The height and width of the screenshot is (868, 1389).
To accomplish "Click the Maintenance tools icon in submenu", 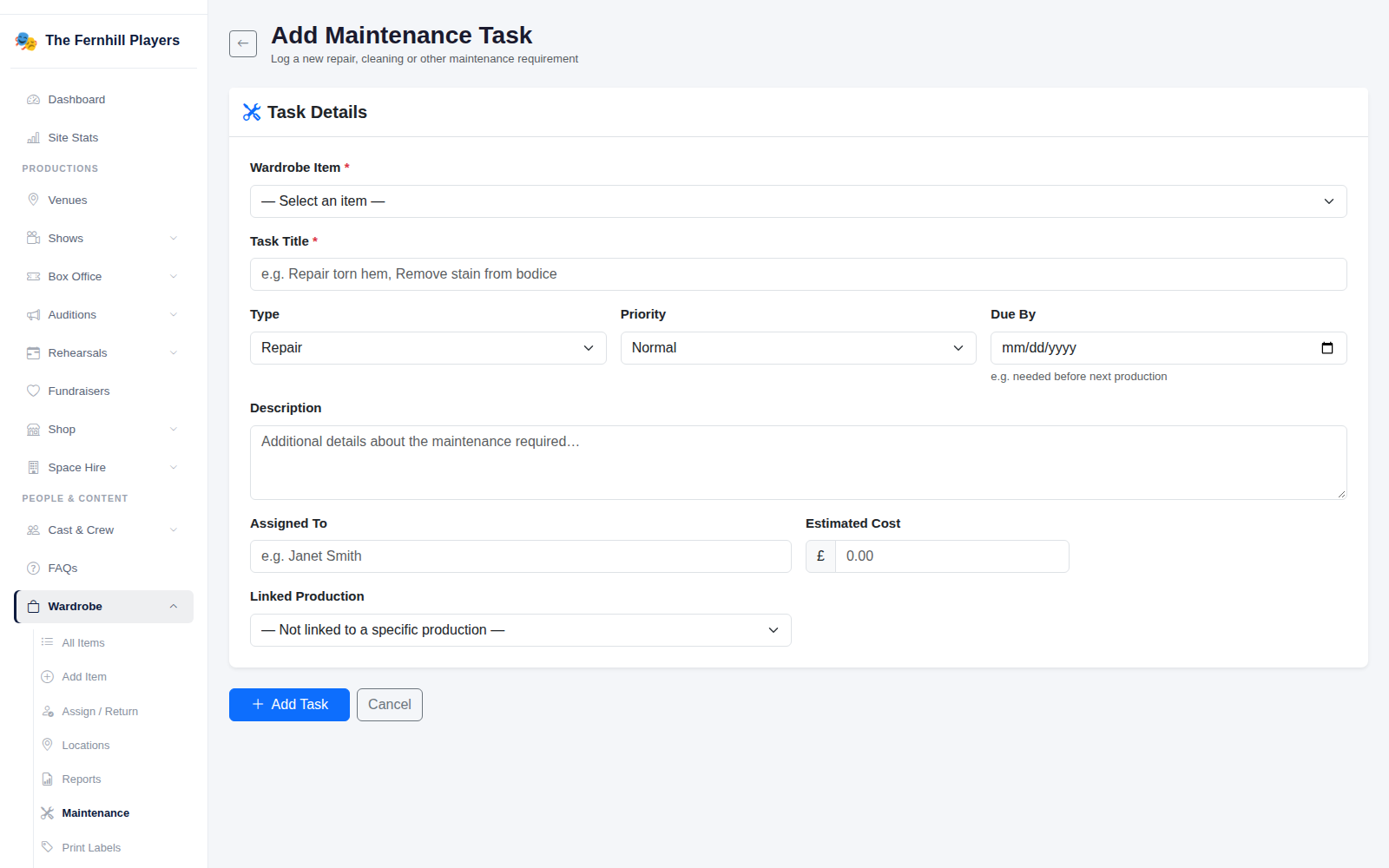I will pos(47,813).
